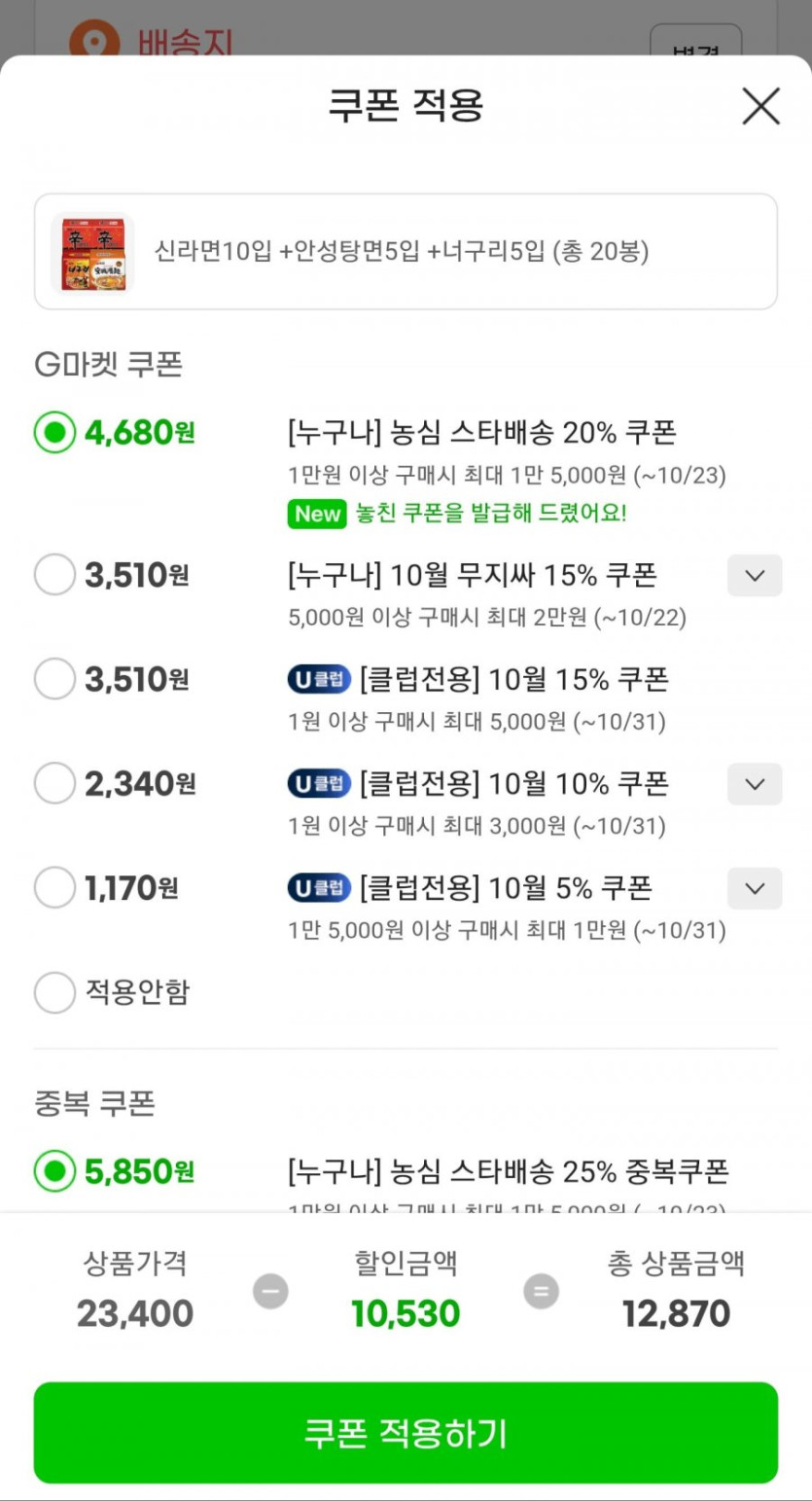Close the 쿠폰 적용 popup
This screenshot has height=1501, width=812.
(760, 106)
